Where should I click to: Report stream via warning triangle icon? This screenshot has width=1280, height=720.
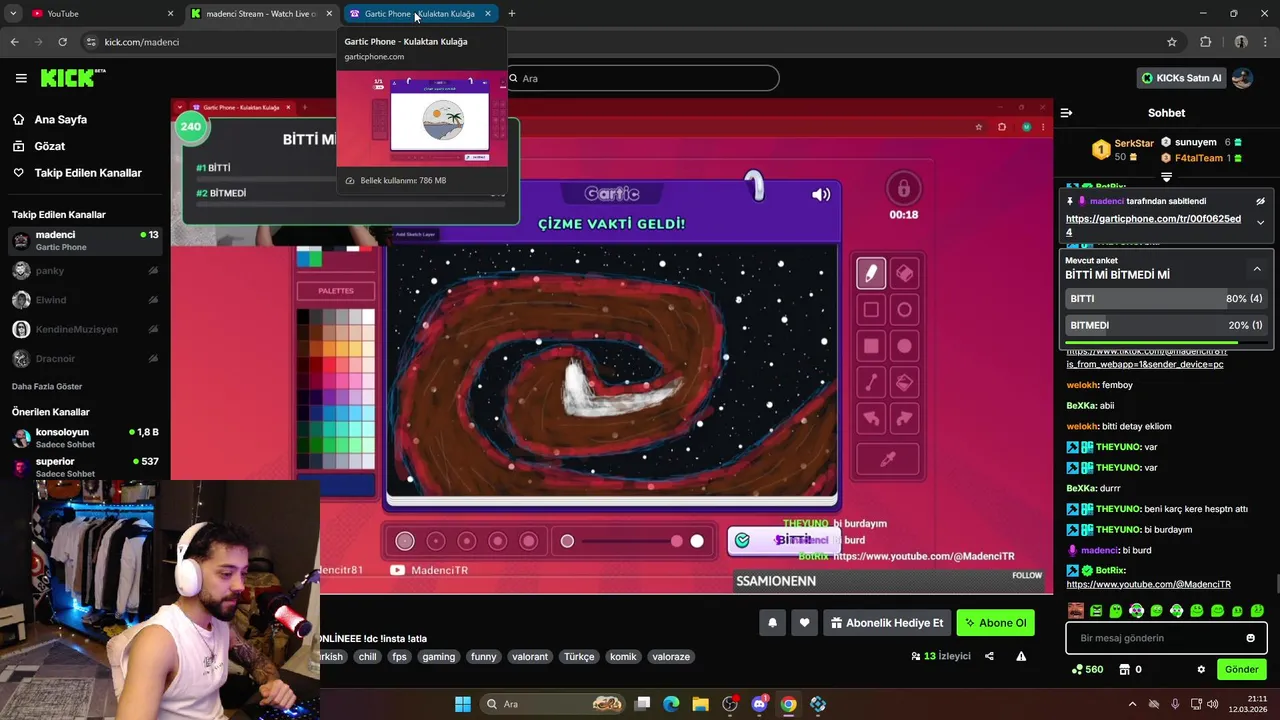(1021, 656)
